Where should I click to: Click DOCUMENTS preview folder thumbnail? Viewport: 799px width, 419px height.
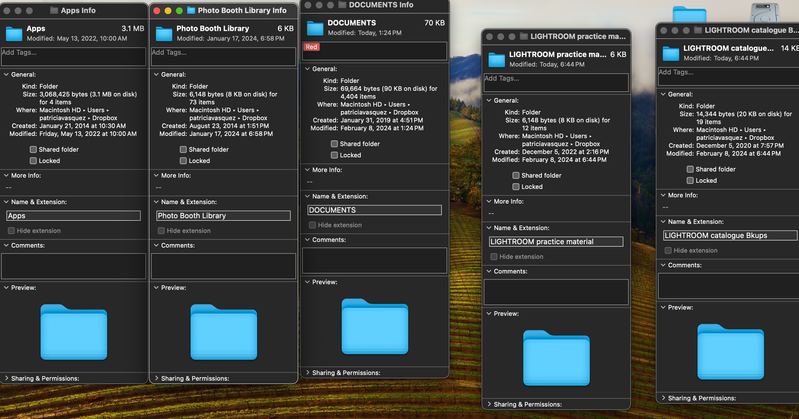pos(375,326)
